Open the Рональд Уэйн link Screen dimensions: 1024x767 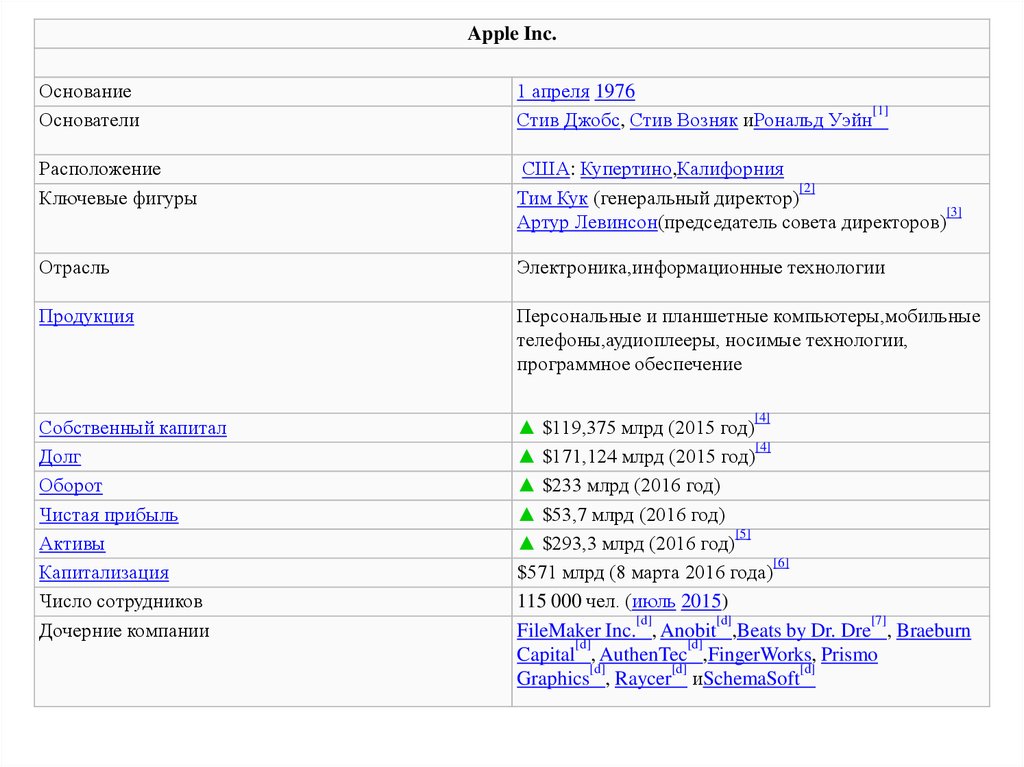[812, 121]
